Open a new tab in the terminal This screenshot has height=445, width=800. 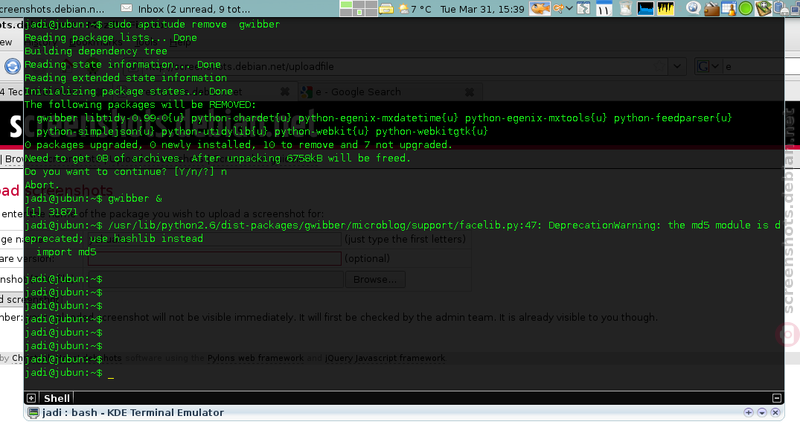[x=31, y=398]
